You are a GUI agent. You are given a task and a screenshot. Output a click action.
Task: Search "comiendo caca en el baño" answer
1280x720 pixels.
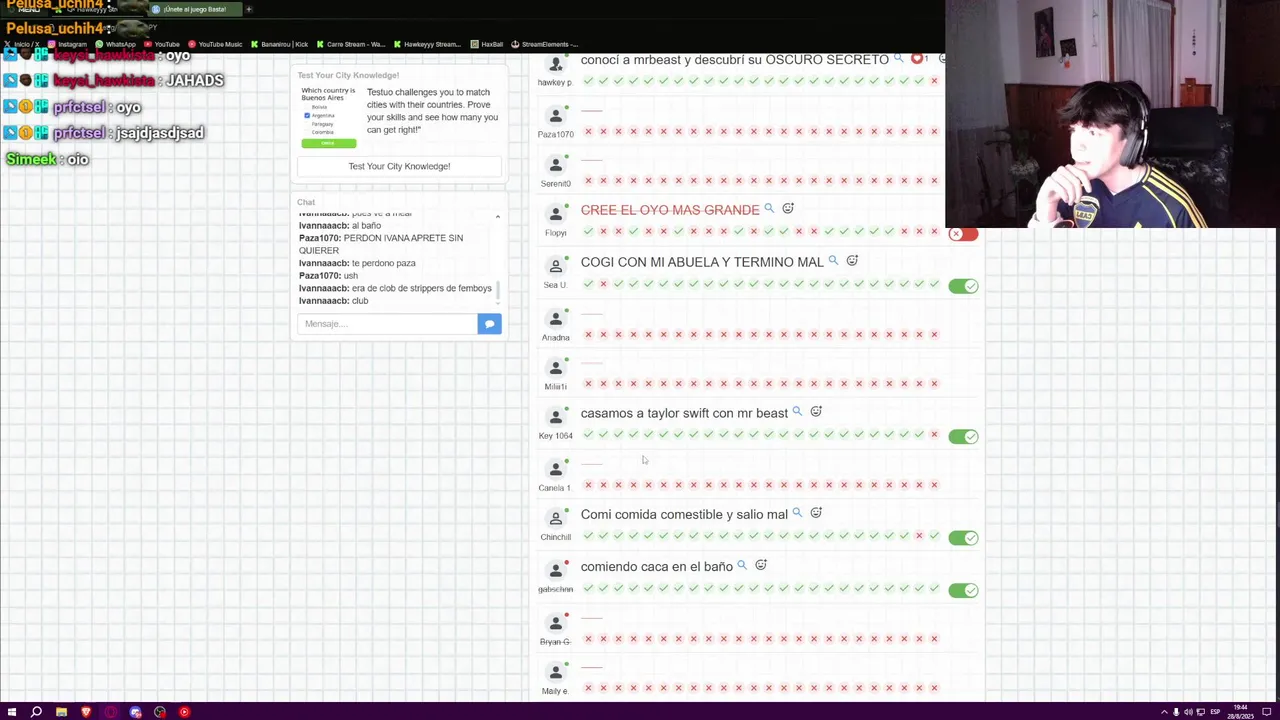click(742, 565)
